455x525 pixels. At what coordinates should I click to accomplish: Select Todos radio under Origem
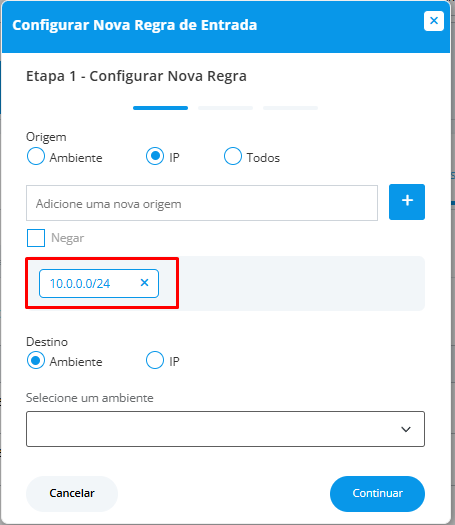(x=233, y=156)
